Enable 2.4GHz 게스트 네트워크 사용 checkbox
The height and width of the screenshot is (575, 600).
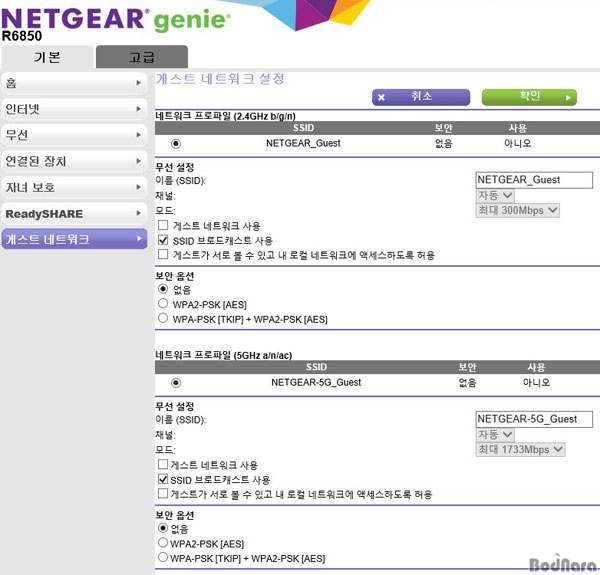point(163,225)
